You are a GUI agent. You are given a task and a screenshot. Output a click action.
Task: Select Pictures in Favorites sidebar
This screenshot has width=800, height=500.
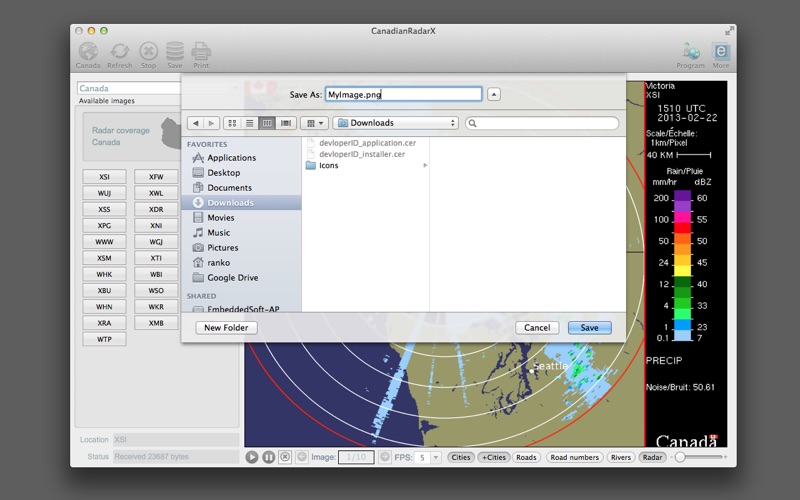[x=241, y=247]
